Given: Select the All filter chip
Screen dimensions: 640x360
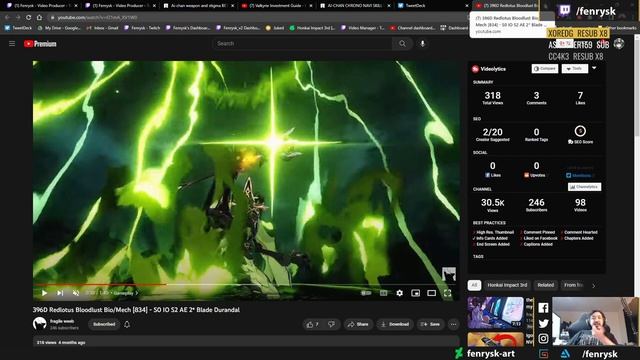Looking at the screenshot, I should click(x=474, y=285).
